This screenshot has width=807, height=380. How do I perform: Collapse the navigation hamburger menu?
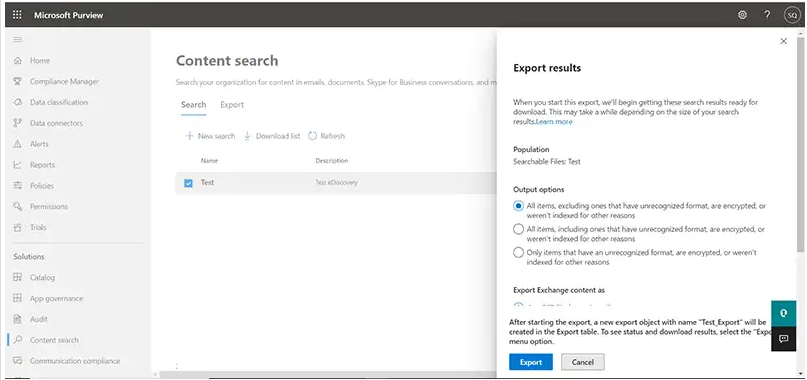pyautogui.click(x=17, y=40)
